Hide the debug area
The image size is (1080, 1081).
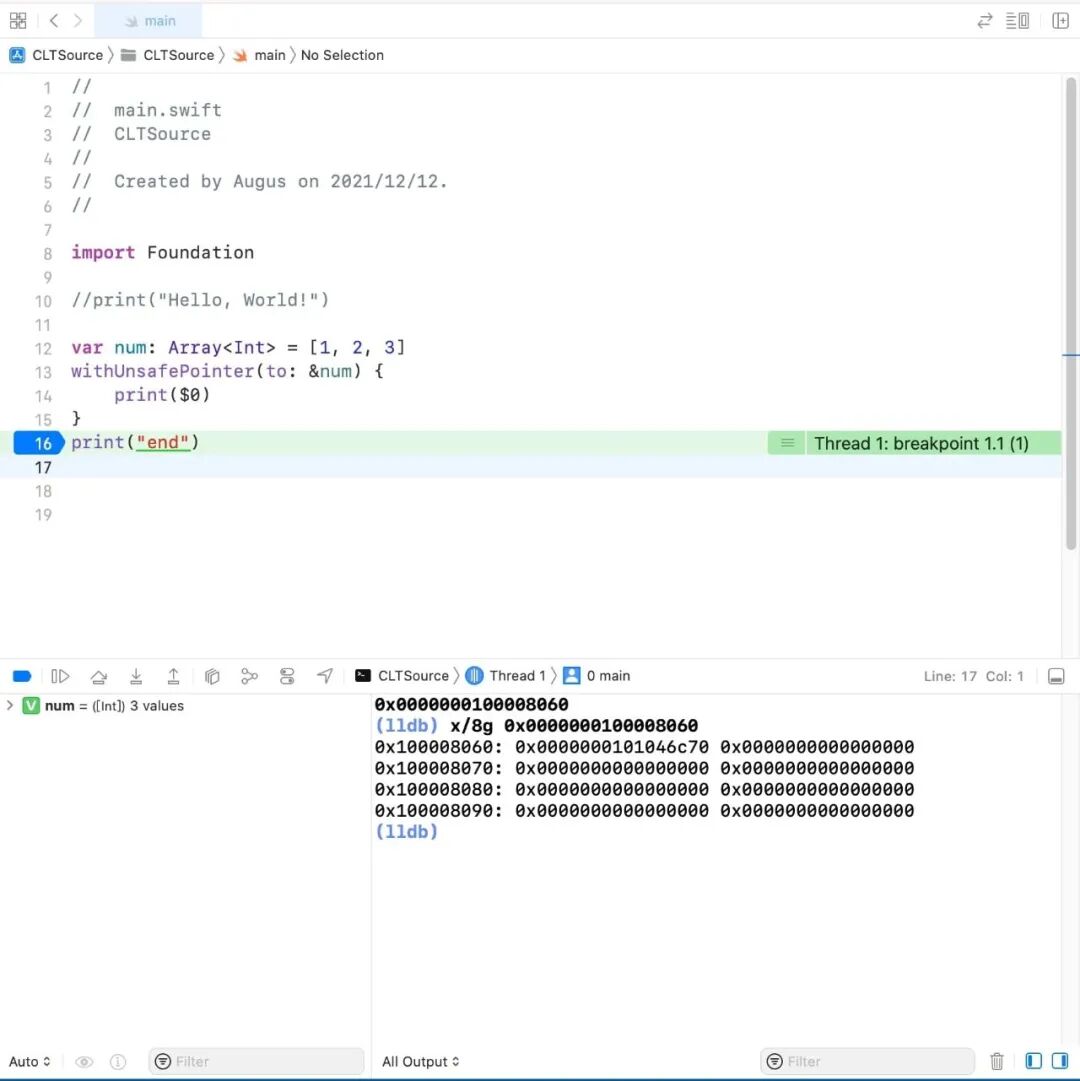pyautogui.click(x=1055, y=676)
